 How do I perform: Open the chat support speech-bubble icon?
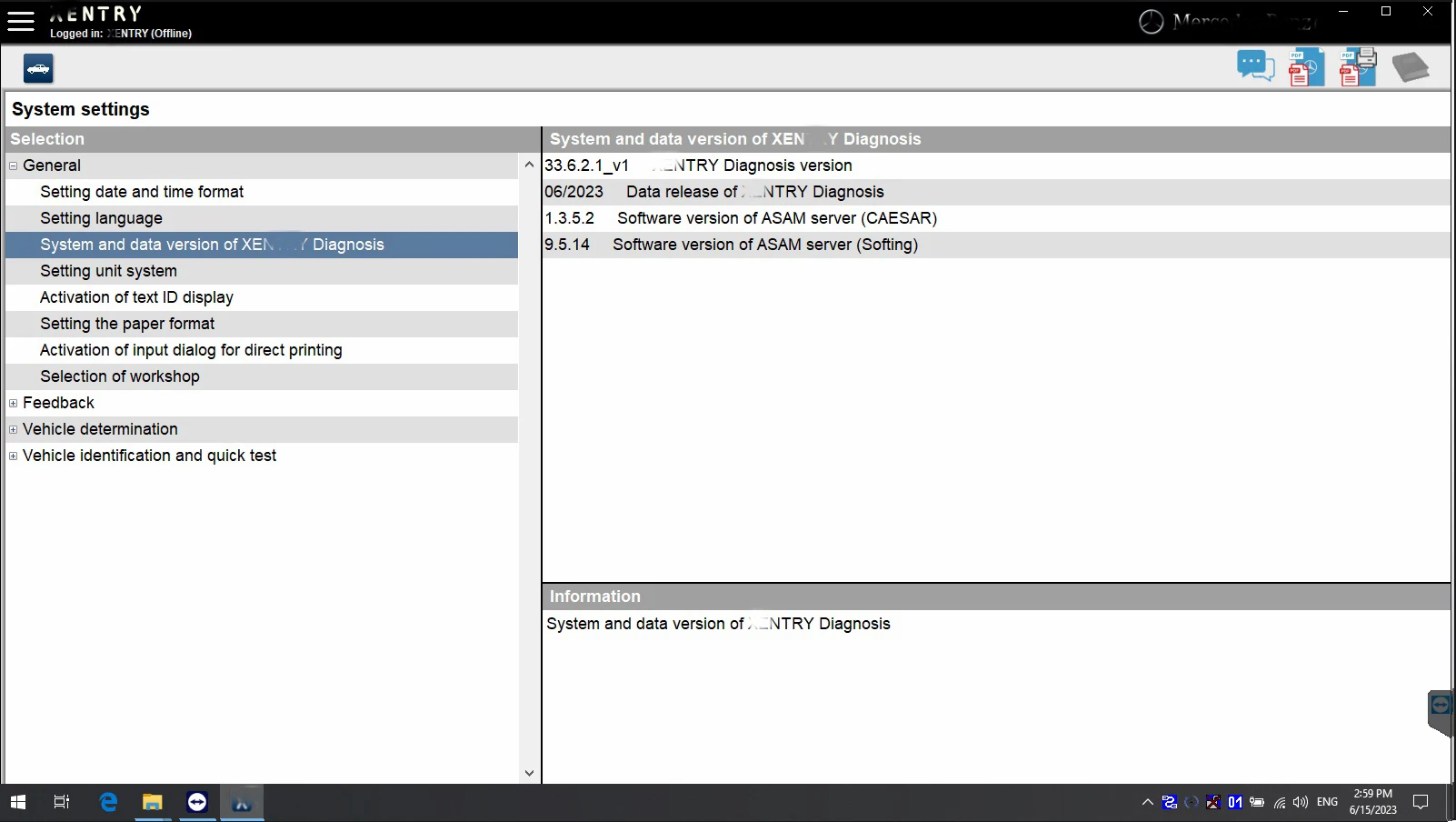point(1255,66)
